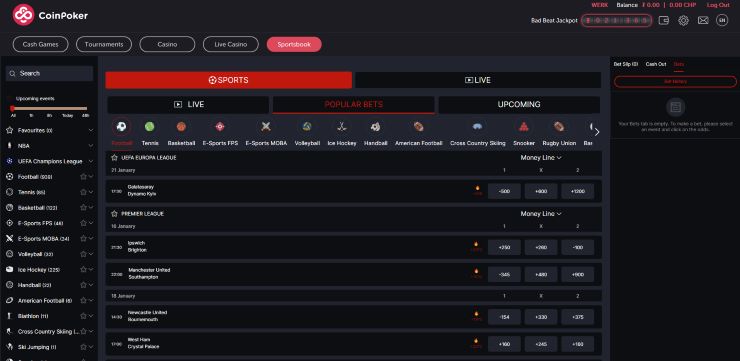This screenshot has height=361, width=740.
Task: Expand UEFA Champions League chevron
Action: [x=91, y=161]
